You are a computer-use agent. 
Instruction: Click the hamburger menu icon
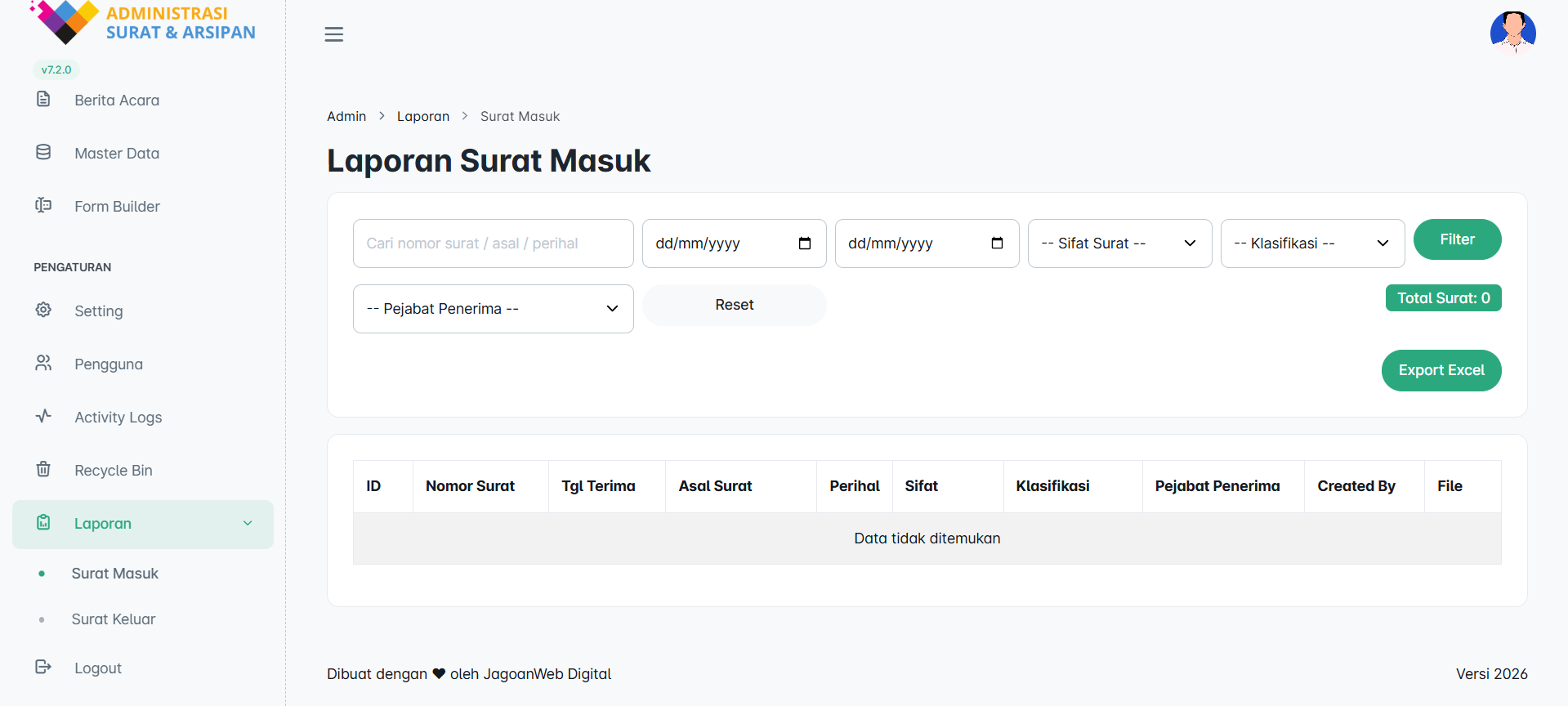[x=333, y=34]
